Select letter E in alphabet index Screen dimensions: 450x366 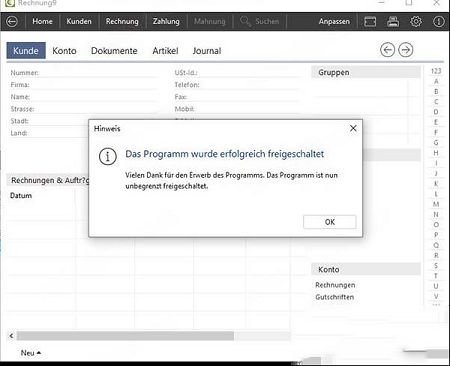[436, 122]
